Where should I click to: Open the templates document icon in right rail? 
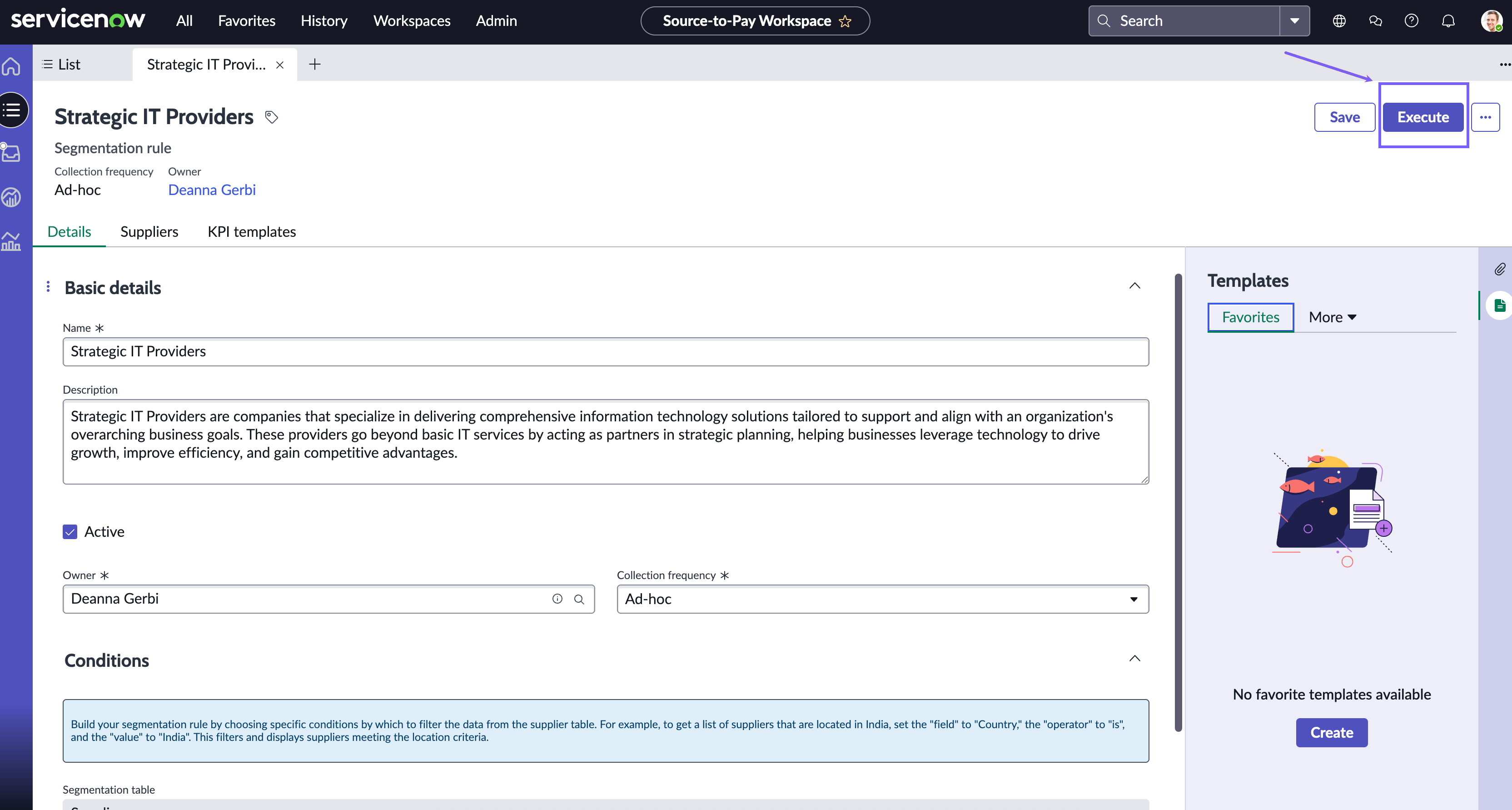[x=1500, y=305]
